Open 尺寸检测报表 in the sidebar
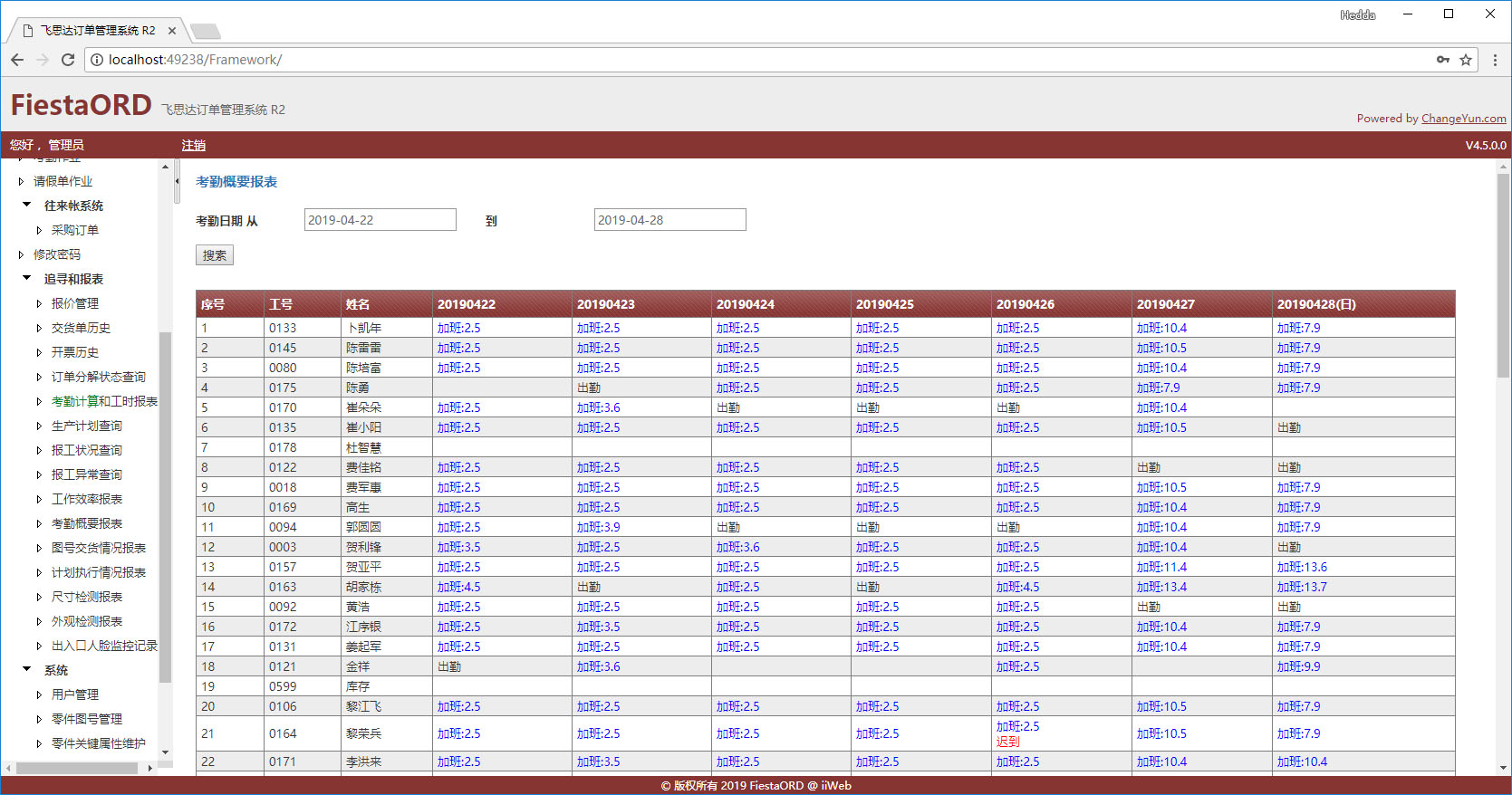 86,597
